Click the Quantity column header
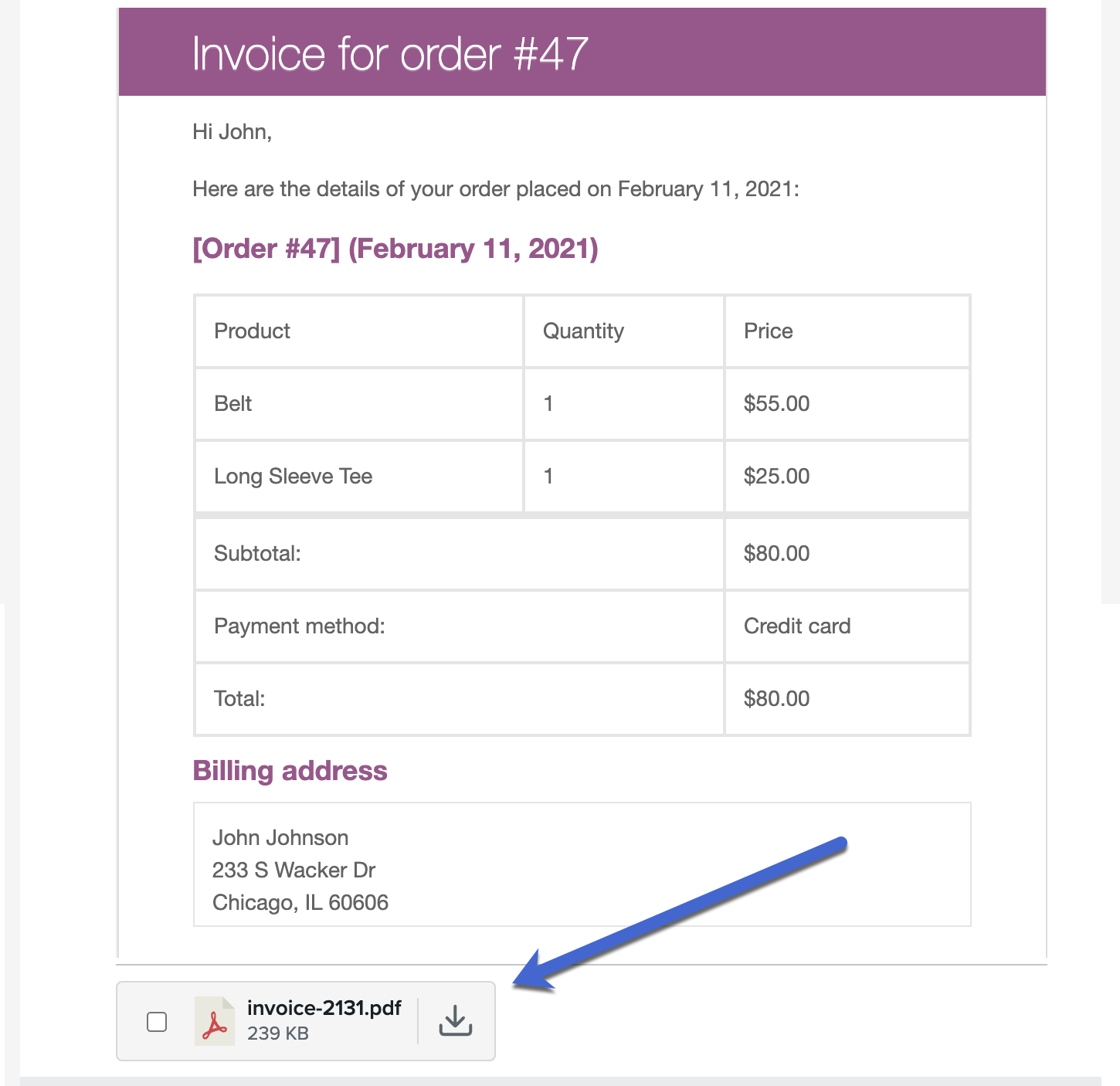The height and width of the screenshot is (1086, 1120). click(583, 331)
